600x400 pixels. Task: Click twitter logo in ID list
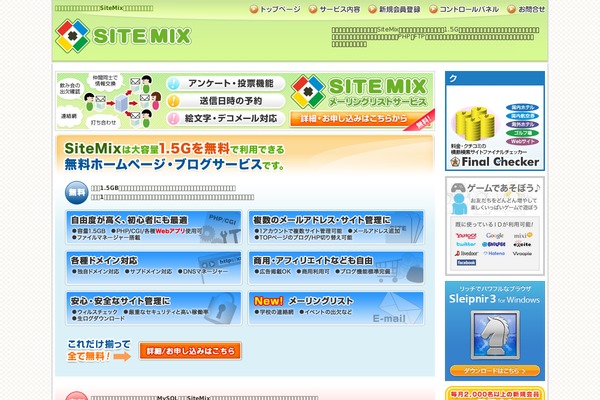click(466, 244)
